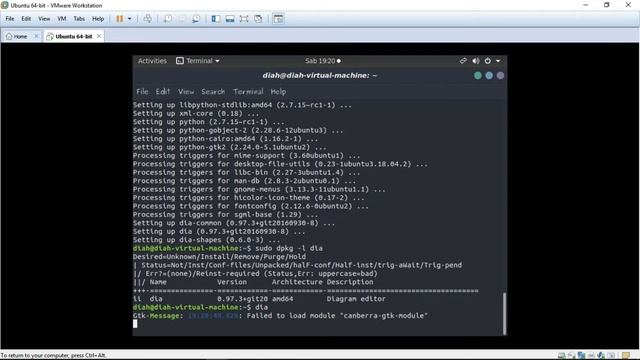Click the 'sudo dpkg -l dia' command text
Viewport: 640px width, 360px height.
289,248
